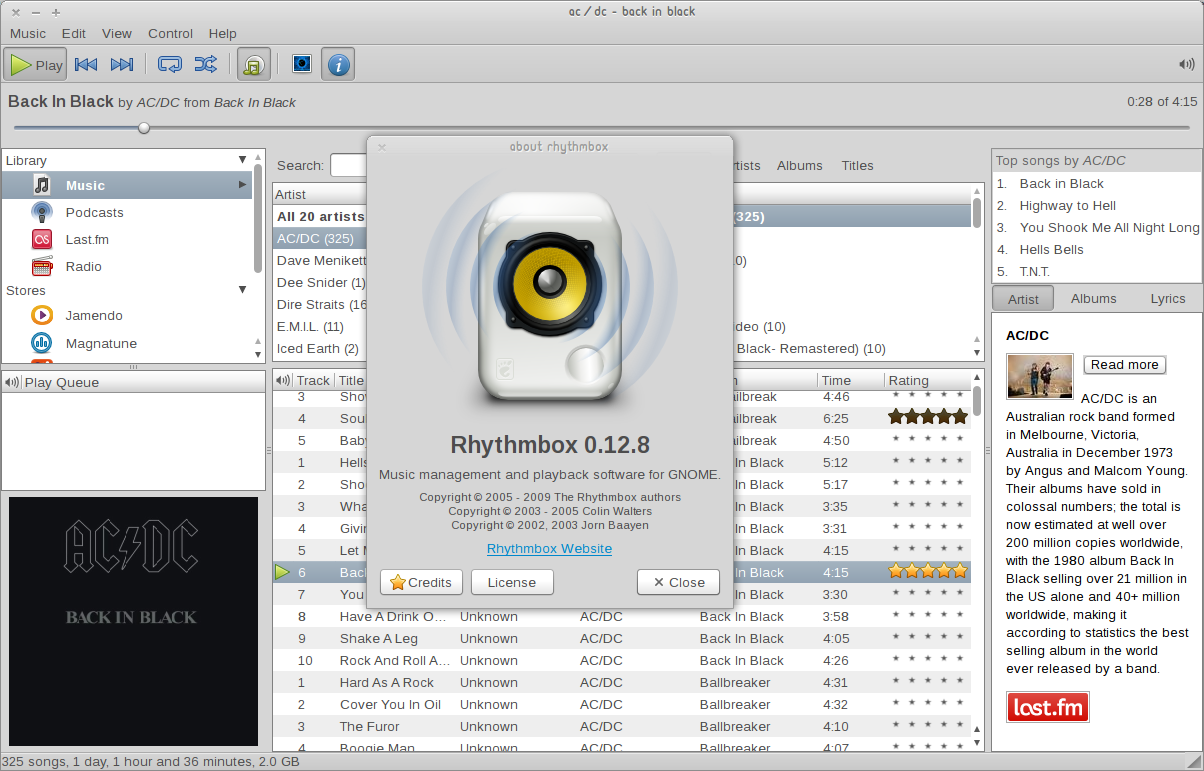1204x771 pixels.
Task: Select T.N.T. in top songs
Action: tap(1035, 271)
